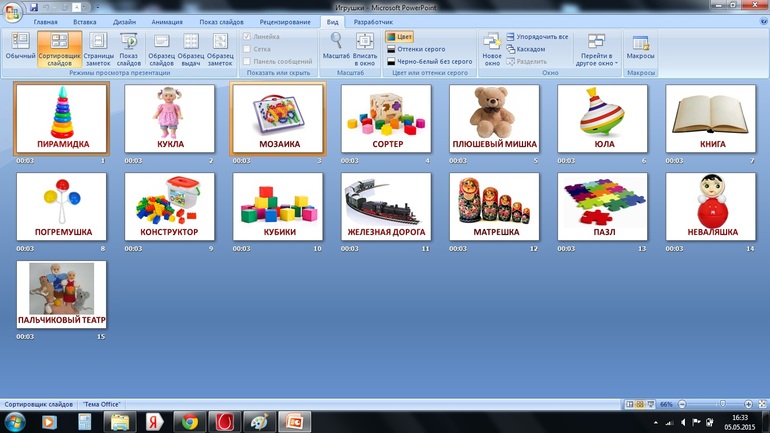Start Показ слайдов slide show view
Viewport: 770px width, 433px height.
pyautogui.click(x=129, y=46)
